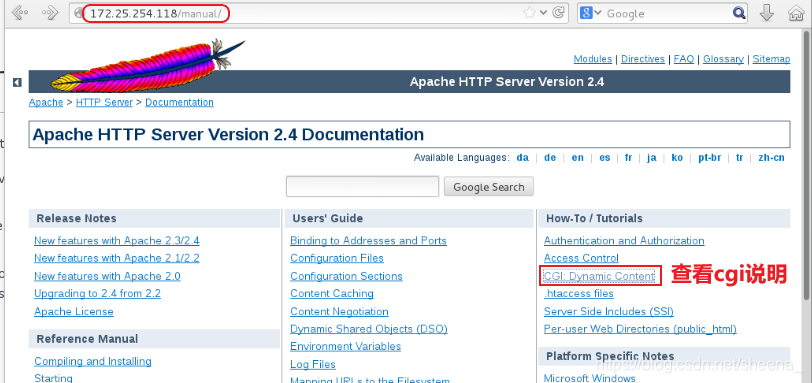Image resolution: width=812 pixels, height=383 pixels.
Task: Open the Sitemap link
Action: point(771,59)
